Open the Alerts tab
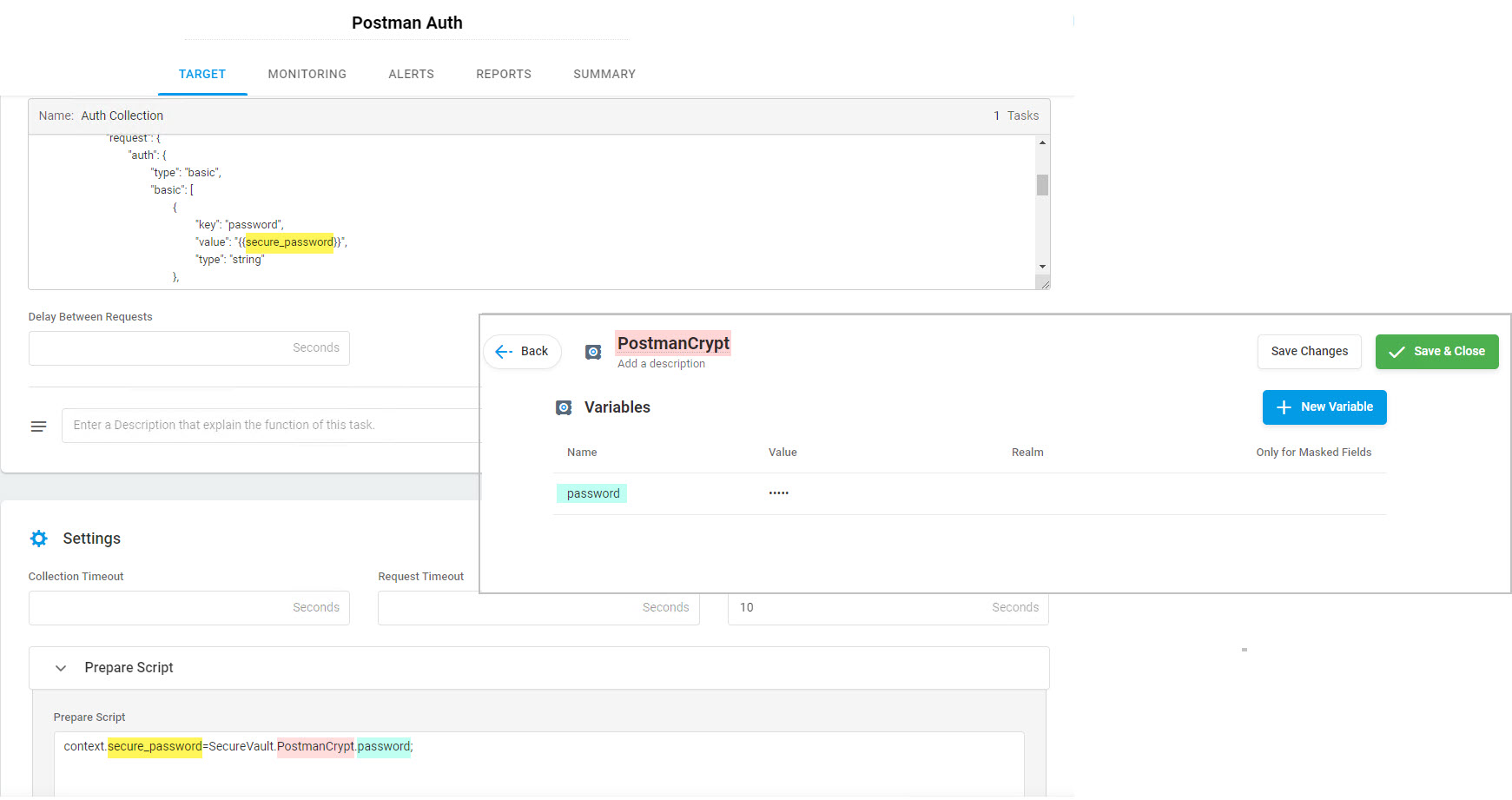Image resolution: width=1512 pixels, height=800 pixels. [411, 74]
